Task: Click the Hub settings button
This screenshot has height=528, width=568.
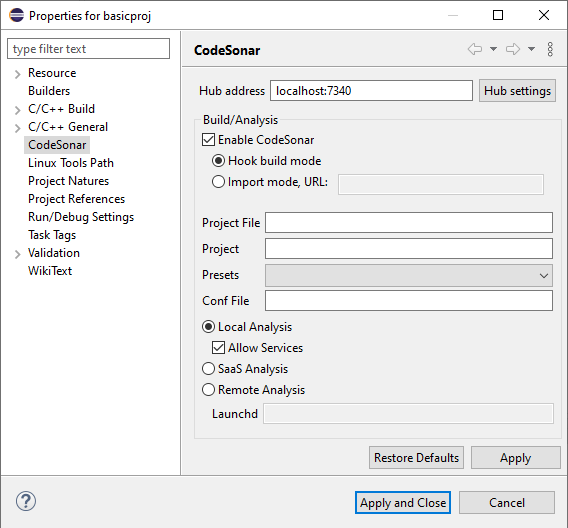Action: (x=517, y=91)
